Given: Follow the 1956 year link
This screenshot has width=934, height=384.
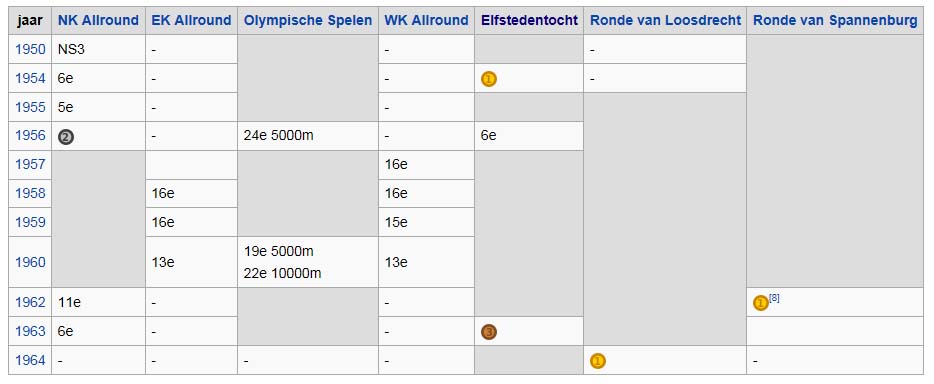Looking at the screenshot, I should tap(30, 136).
